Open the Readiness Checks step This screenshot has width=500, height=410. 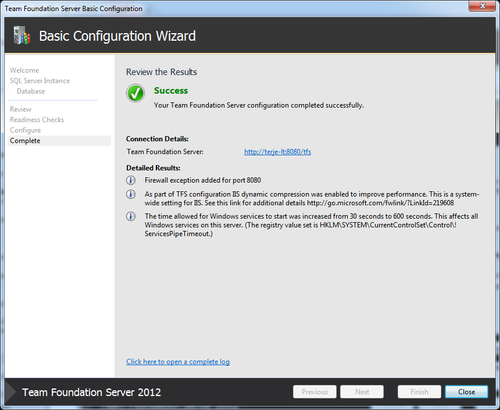pyautogui.click(x=37, y=120)
